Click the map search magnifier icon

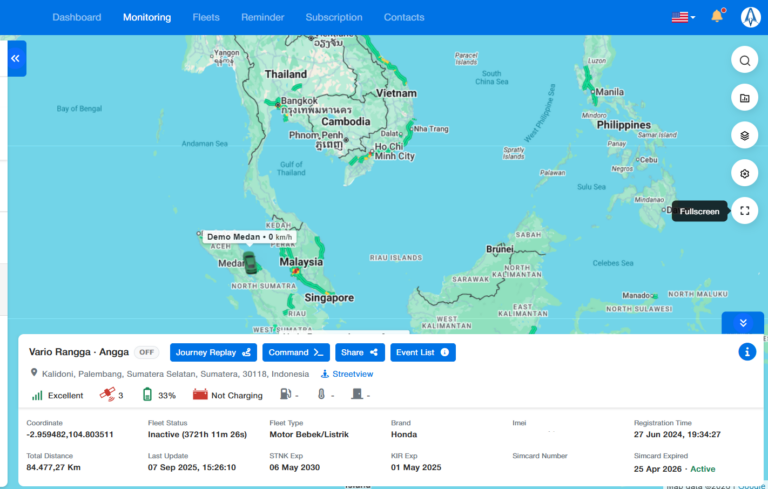tap(744, 60)
